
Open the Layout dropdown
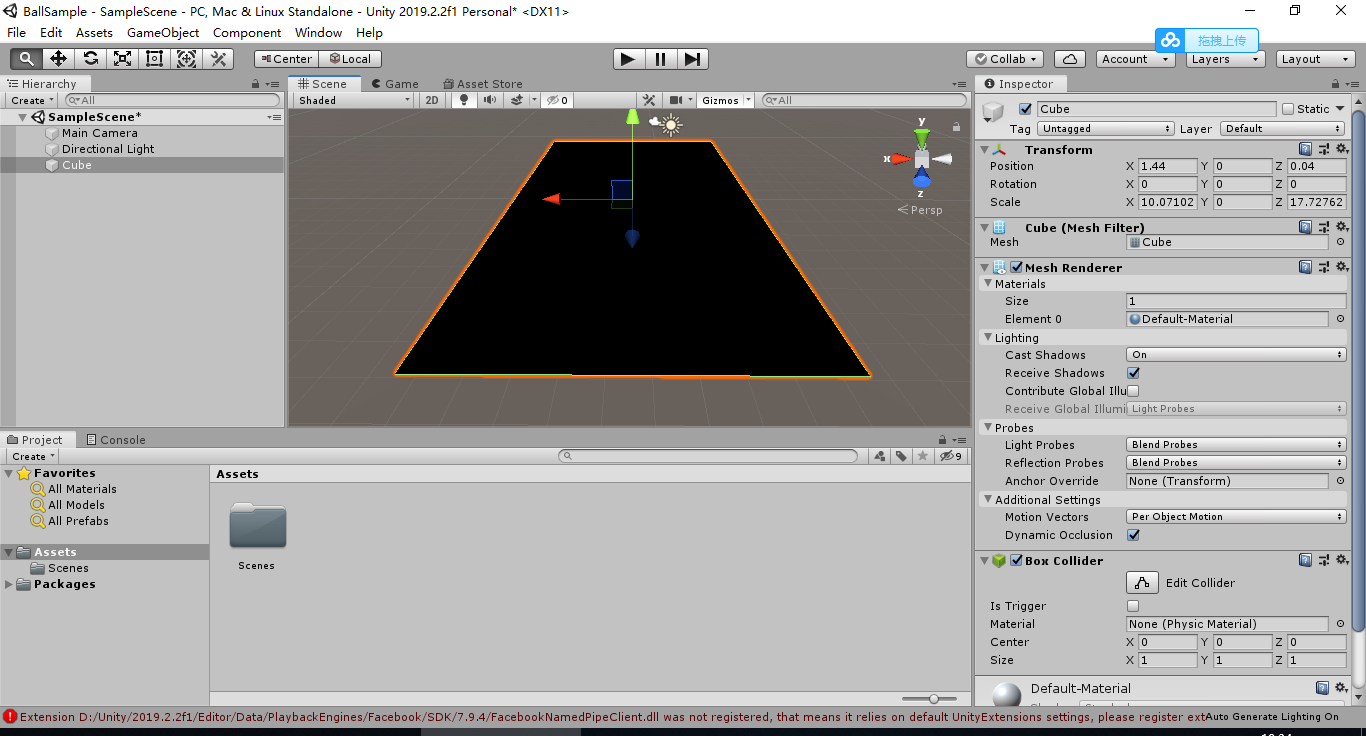pos(1315,59)
